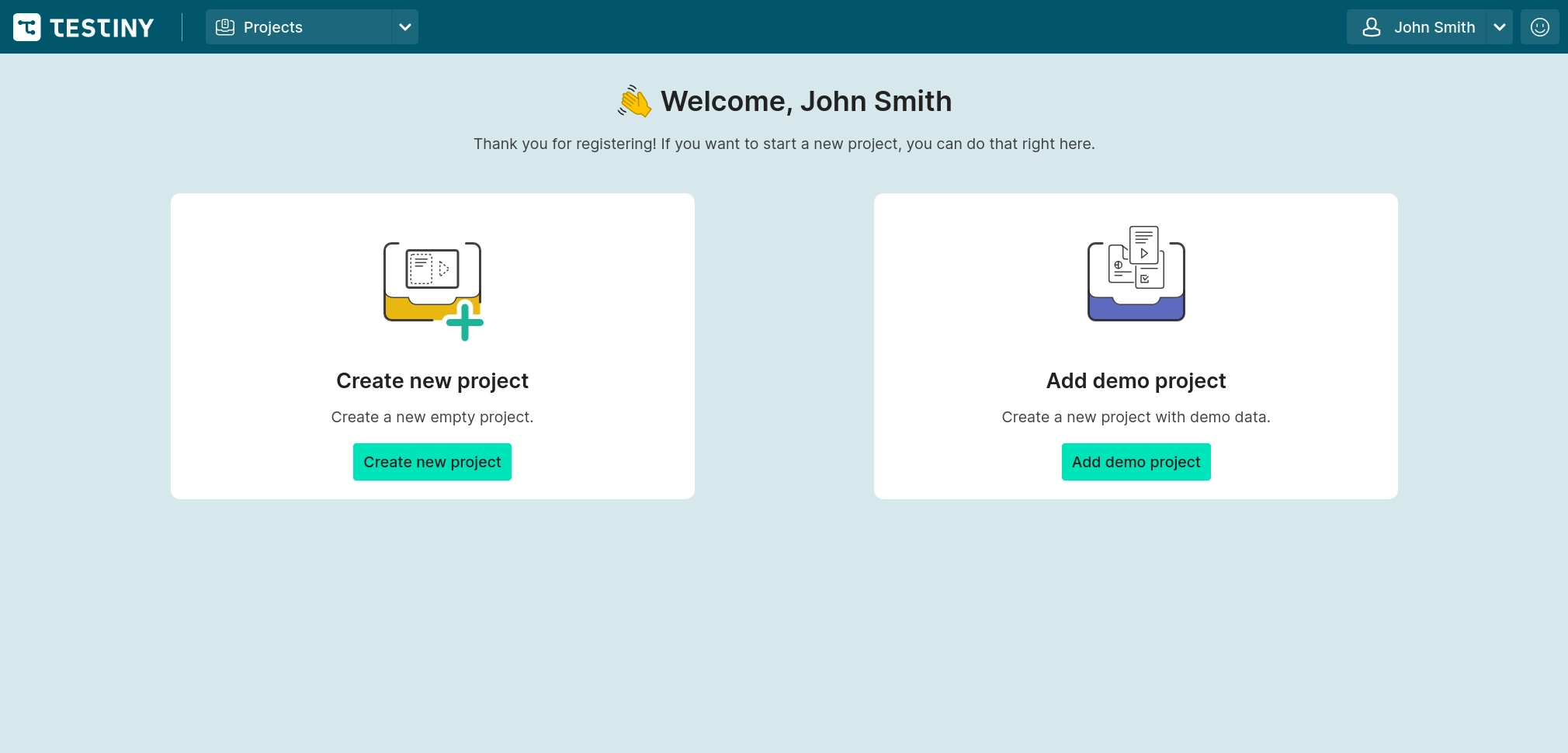Image resolution: width=1568 pixels, height=753 pixels.
Task: Open the John Smith account menu
Action: click(x=1434, y=27)
